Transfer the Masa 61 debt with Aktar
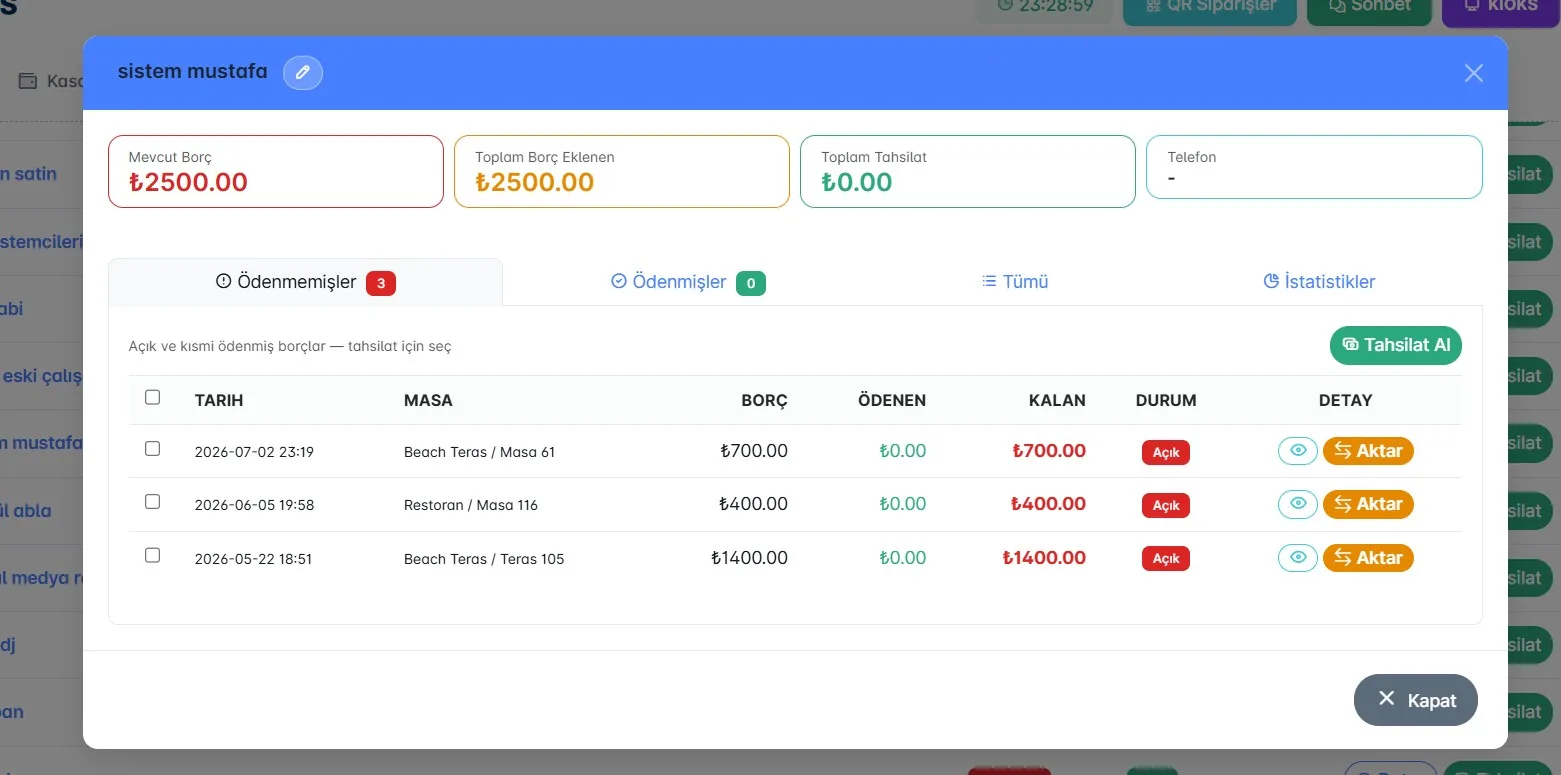The width and height of the screenshot is (1561, 775). pos(1368,451)
